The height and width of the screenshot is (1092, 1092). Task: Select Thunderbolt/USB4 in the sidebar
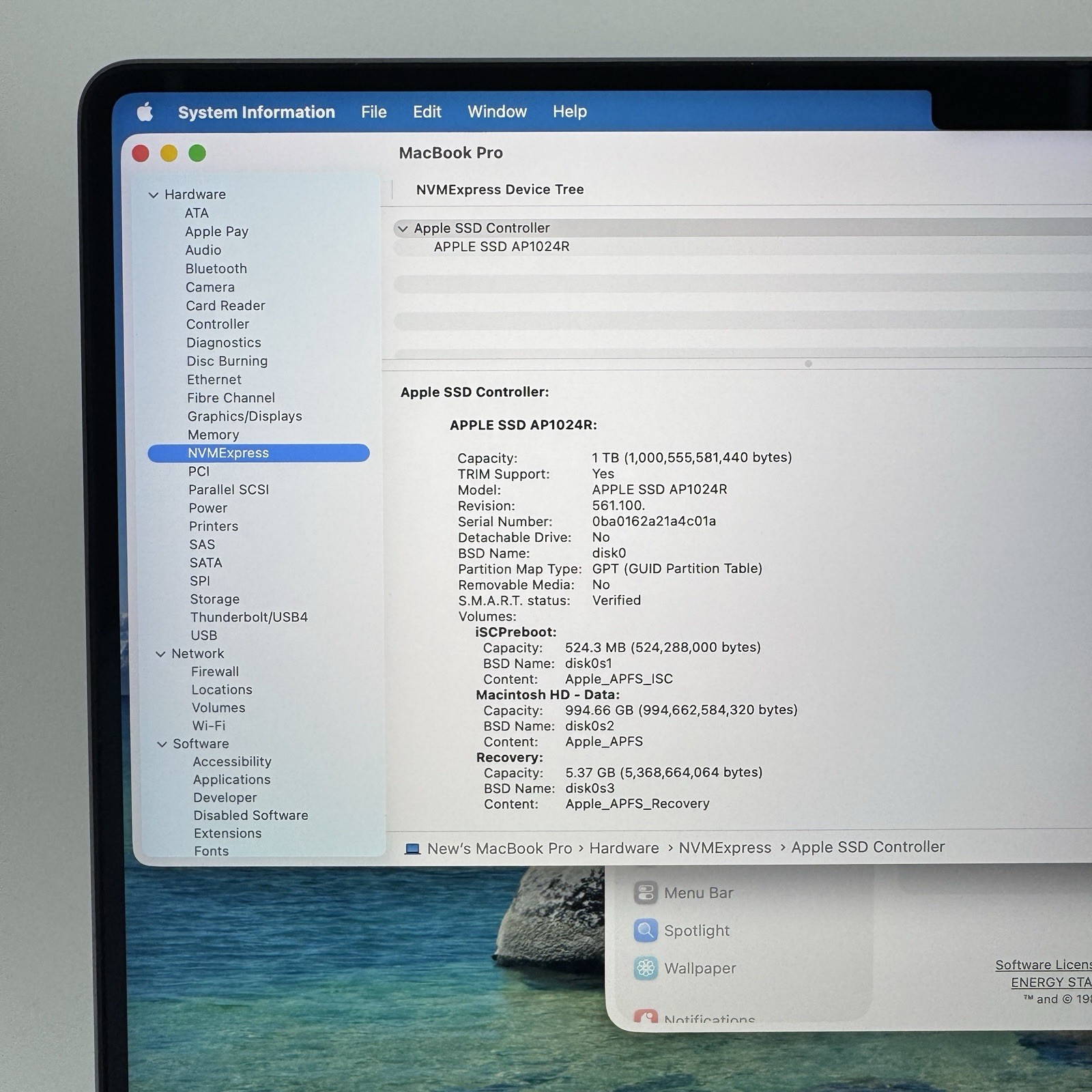249,617
